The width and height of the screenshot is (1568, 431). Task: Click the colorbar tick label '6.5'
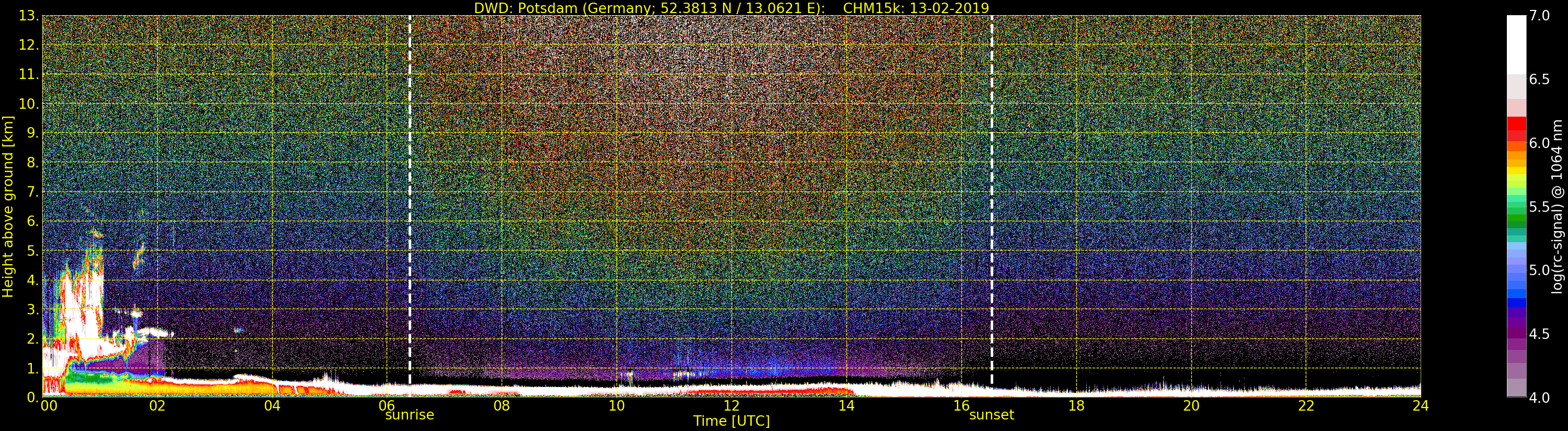1540,80
